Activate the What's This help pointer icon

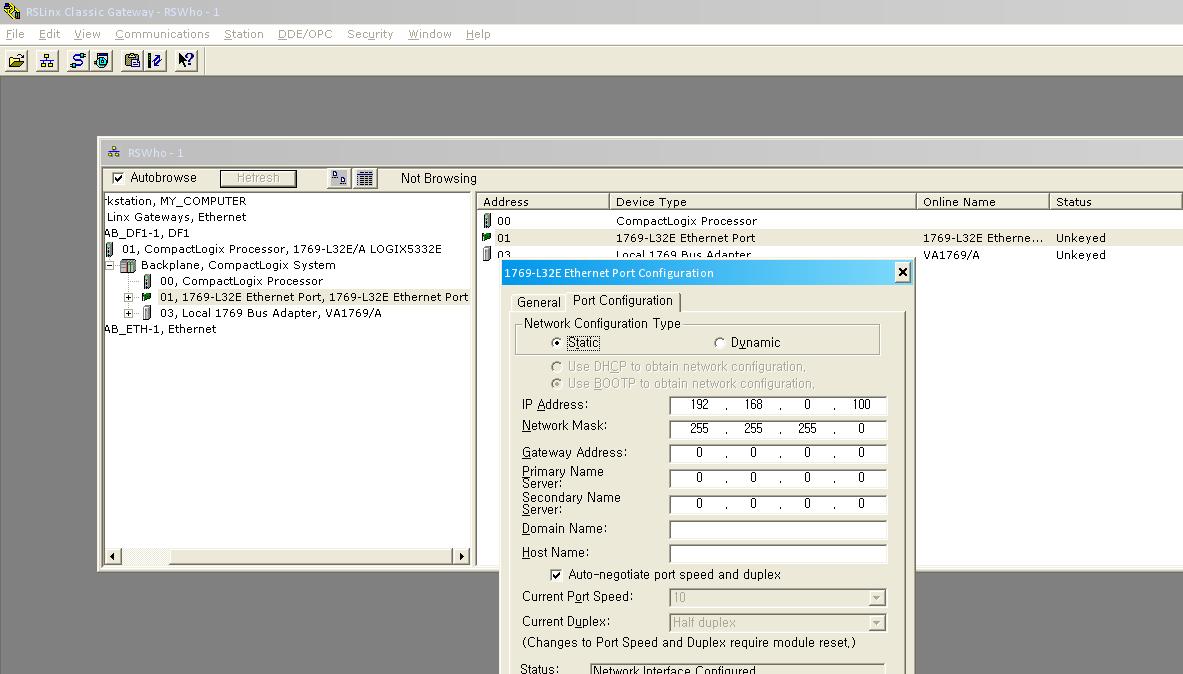pos(186,60)
